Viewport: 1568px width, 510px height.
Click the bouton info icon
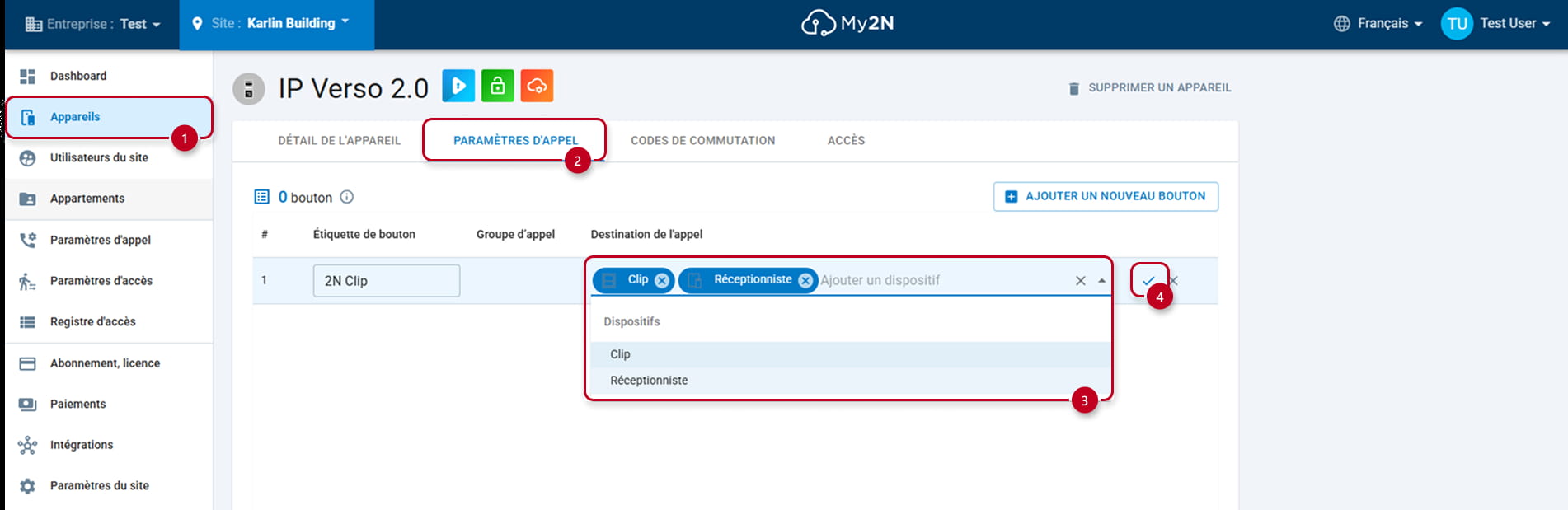click(347, 197)
